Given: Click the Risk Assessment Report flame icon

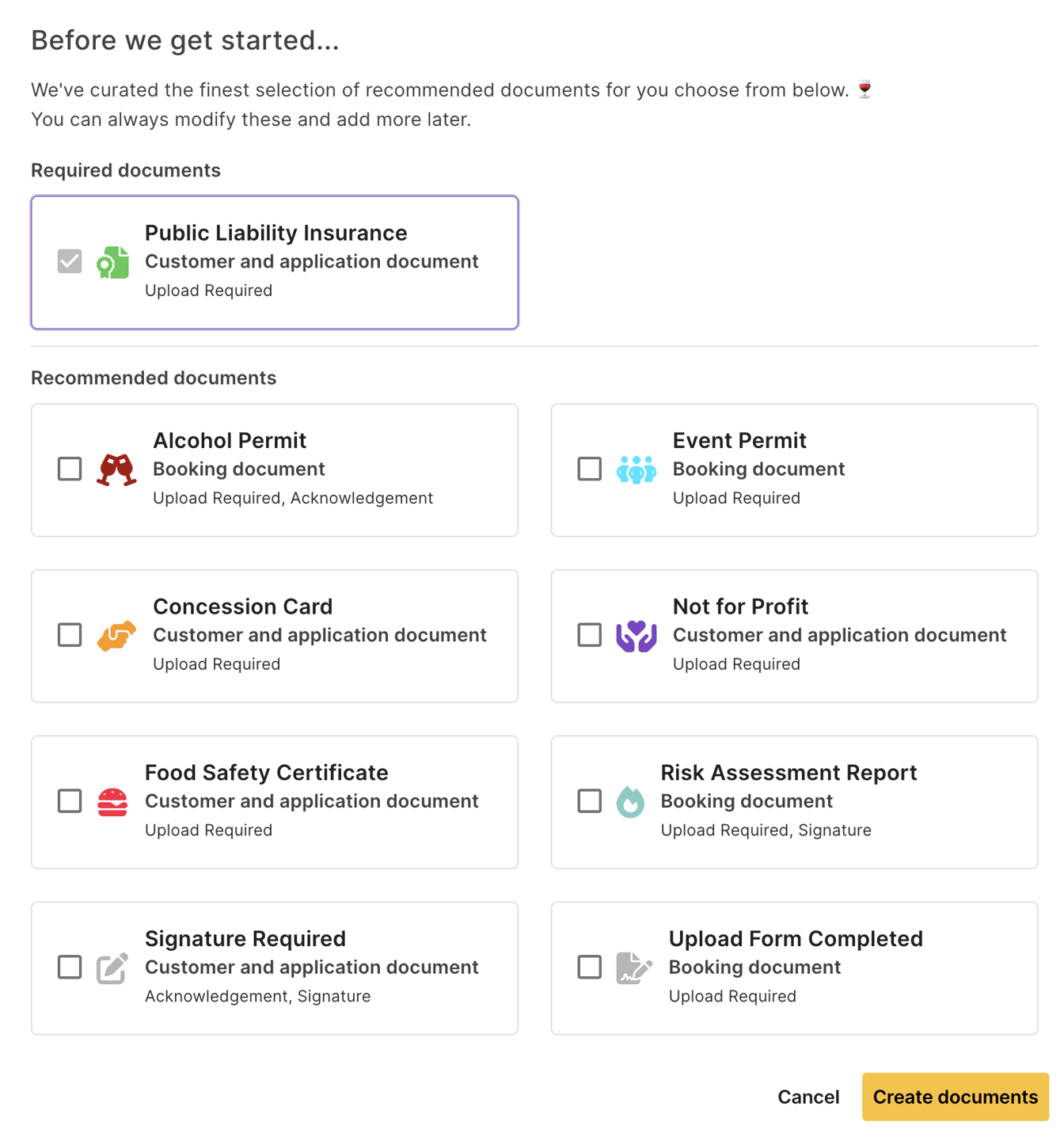Looking at the screenshot, I should pyautogui.click(x=630, y=802).
